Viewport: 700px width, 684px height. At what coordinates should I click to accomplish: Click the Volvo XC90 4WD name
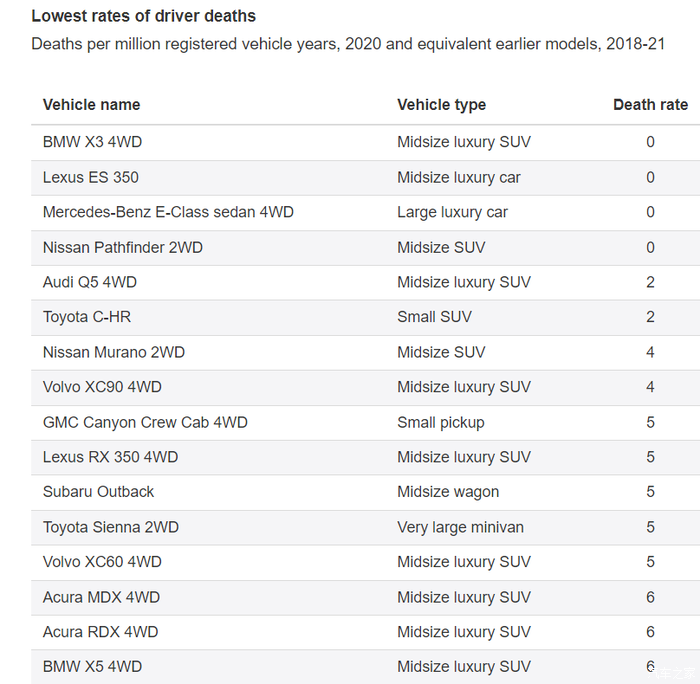tap(102, 387)
